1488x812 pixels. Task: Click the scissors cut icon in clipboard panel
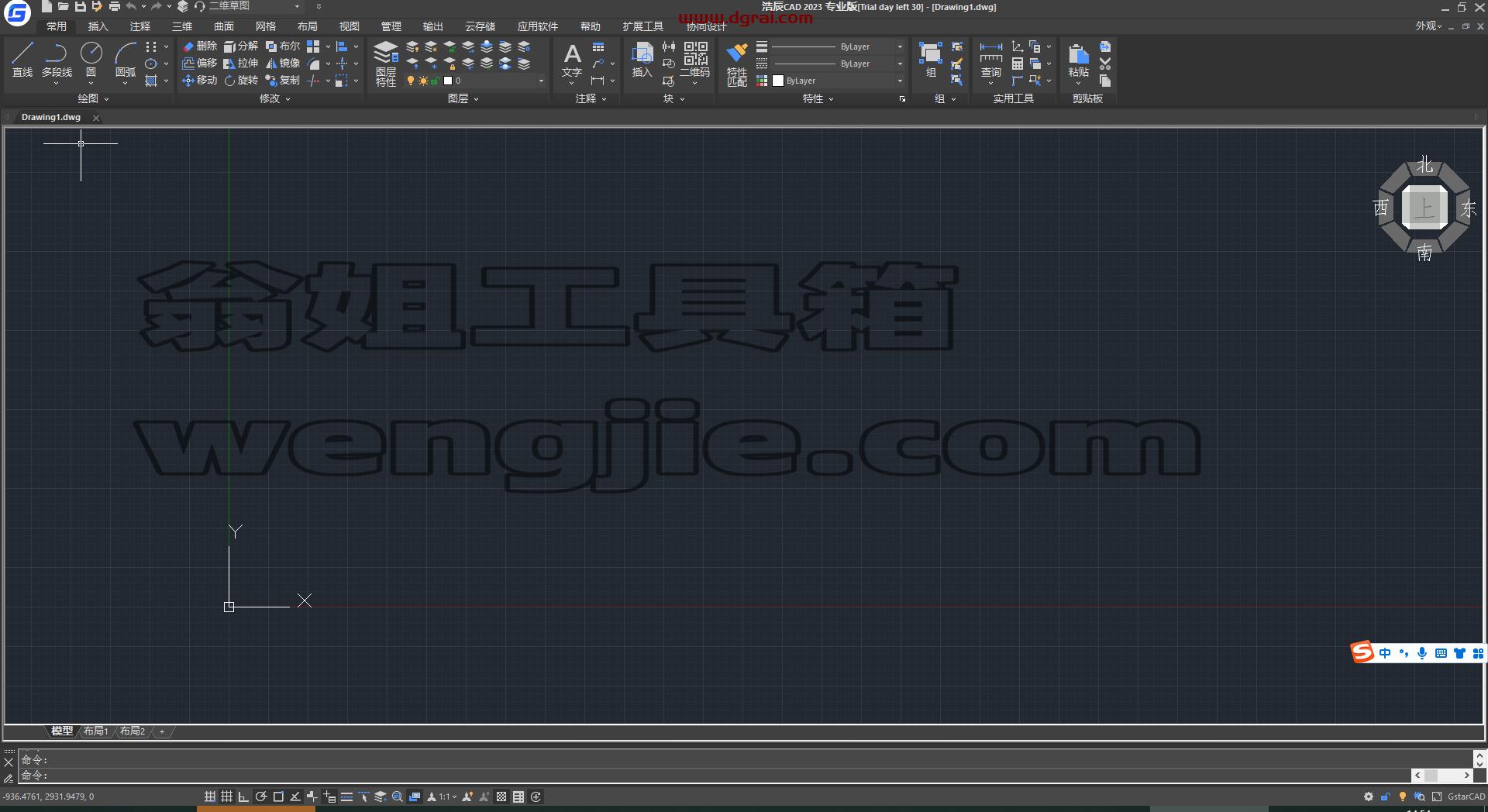1105,64
